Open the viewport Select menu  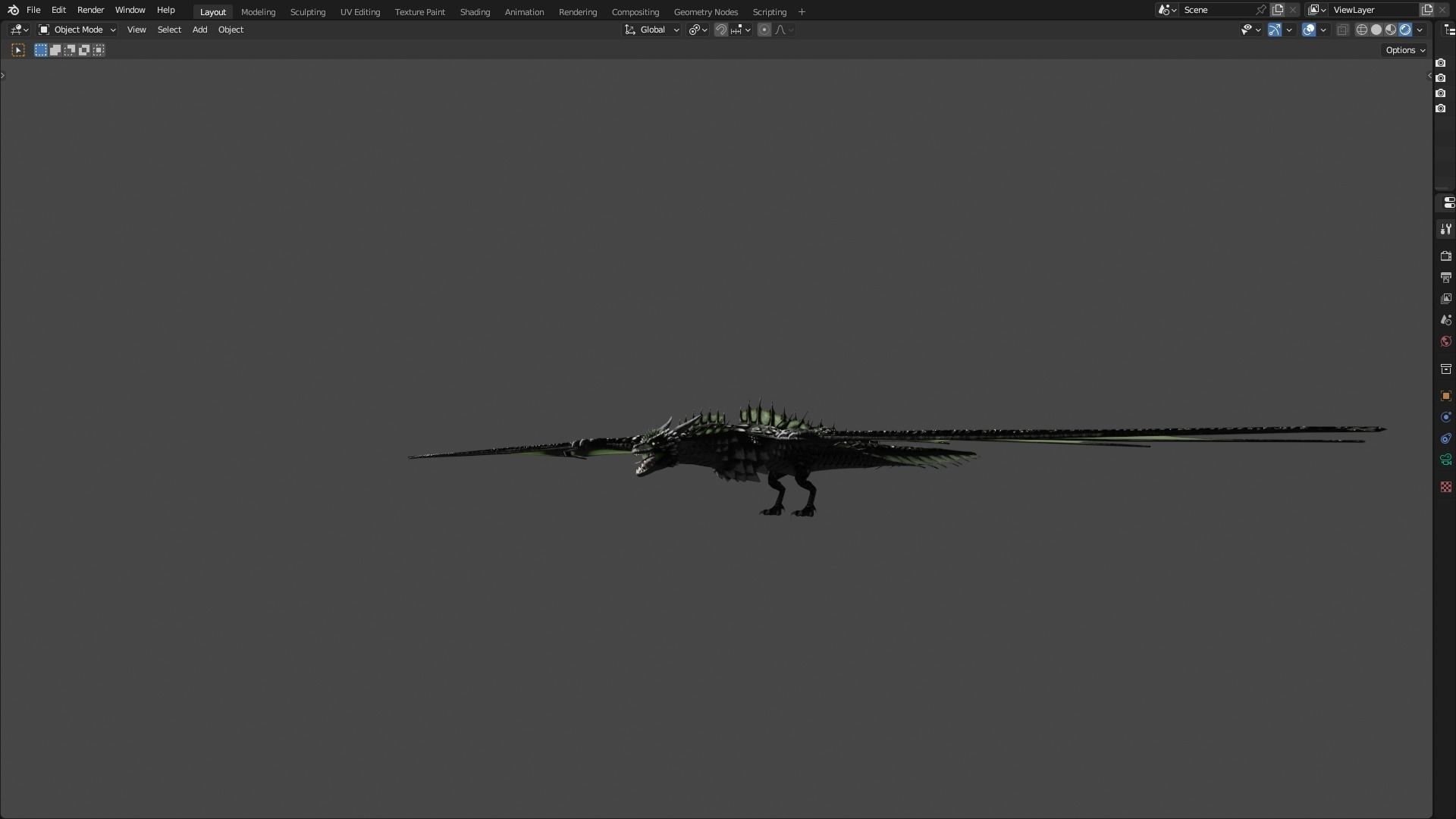pos(169,30)
